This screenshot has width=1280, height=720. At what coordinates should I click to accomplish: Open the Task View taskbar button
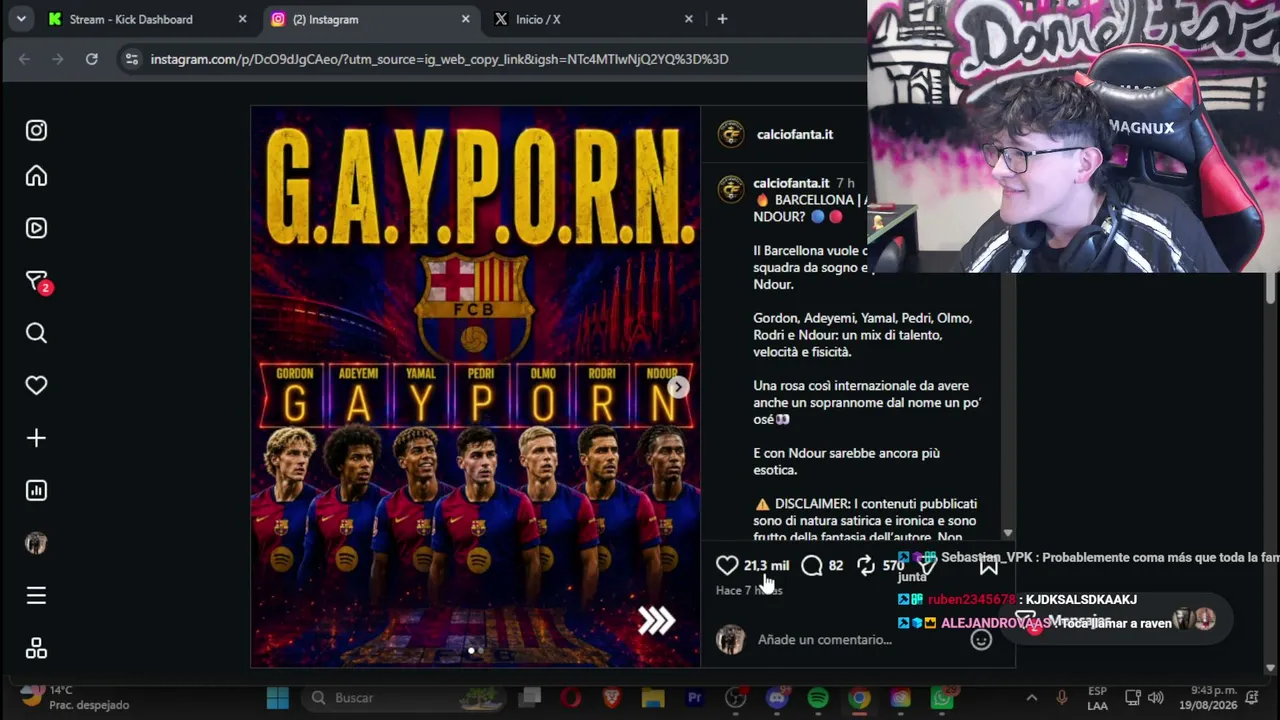530,698
